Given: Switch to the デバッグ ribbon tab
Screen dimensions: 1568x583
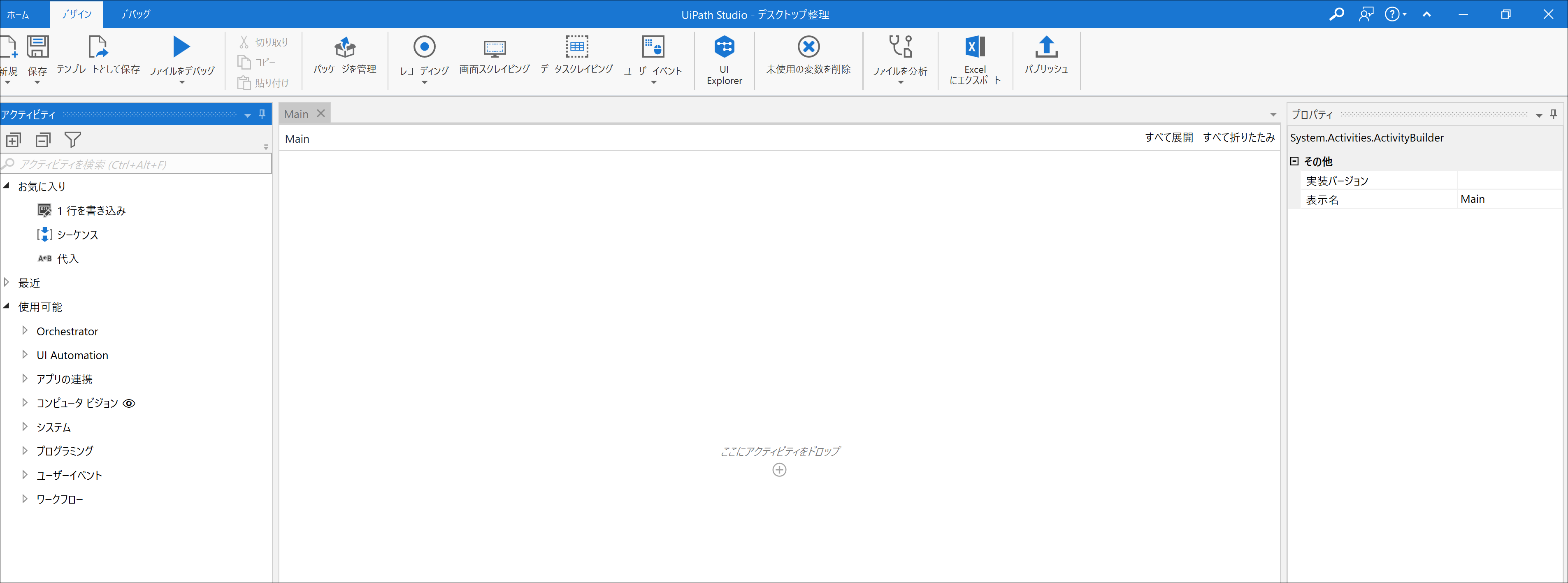Looking at the screenshot, I should pyautogui.click(x=135, y=14).
